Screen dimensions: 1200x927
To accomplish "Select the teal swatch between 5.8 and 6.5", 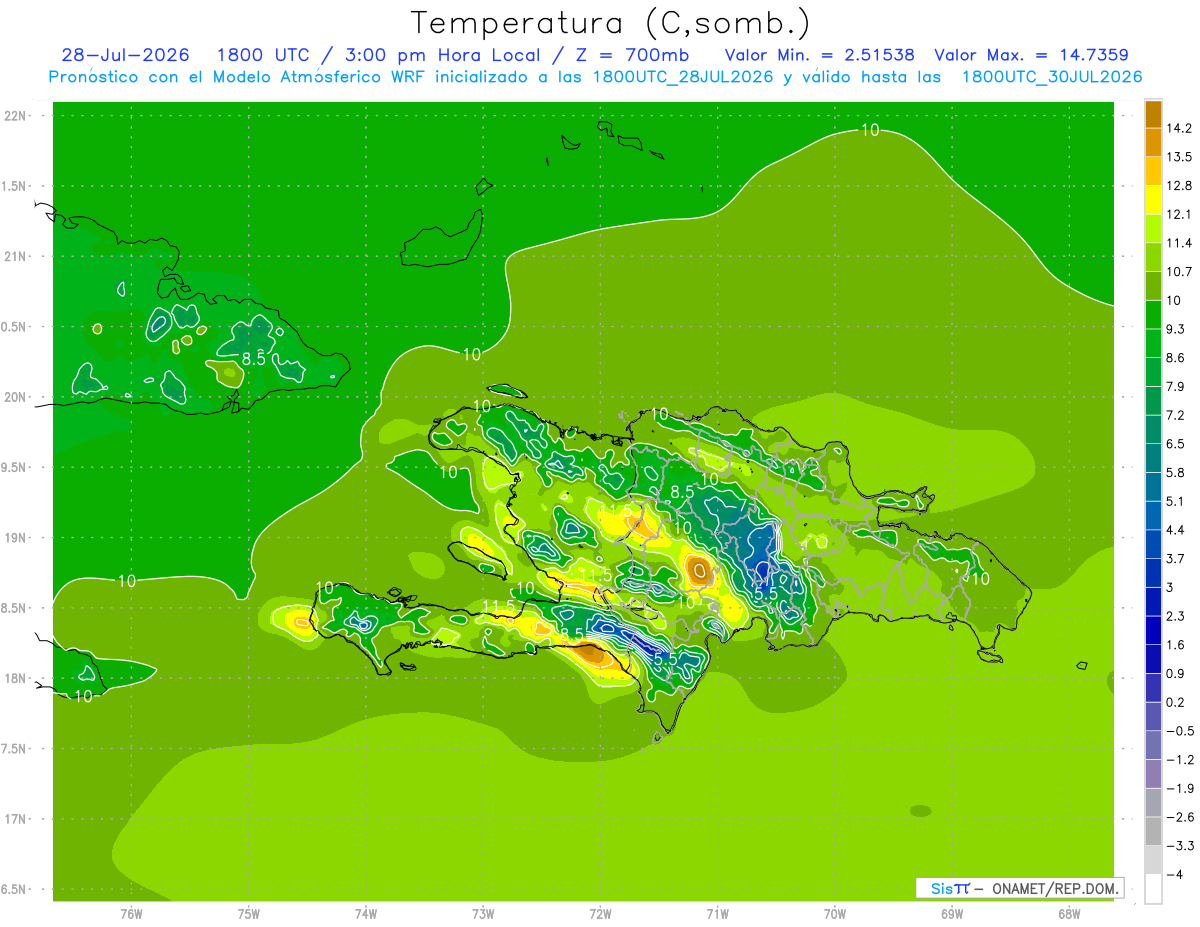I will [x=1153, y=458].
